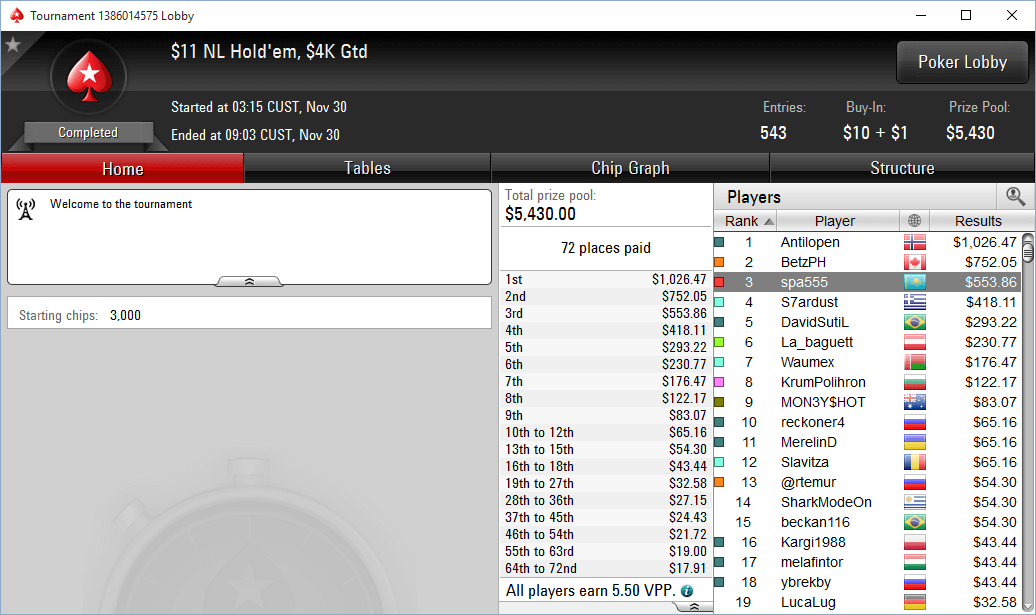Image resolution: width=1036 pixels, height=615 pixels.
Task: Click orange color marker beside BetzPH
Action: [719, 262]
